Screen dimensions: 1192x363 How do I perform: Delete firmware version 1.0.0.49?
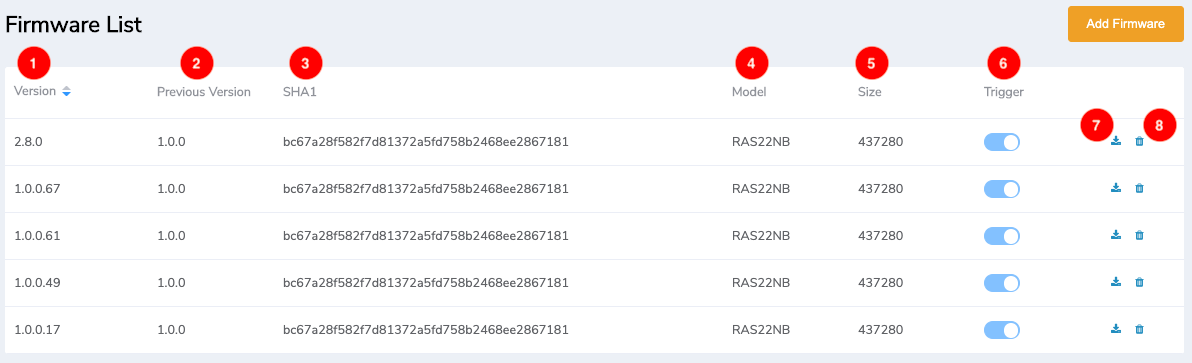[1139, 283]
